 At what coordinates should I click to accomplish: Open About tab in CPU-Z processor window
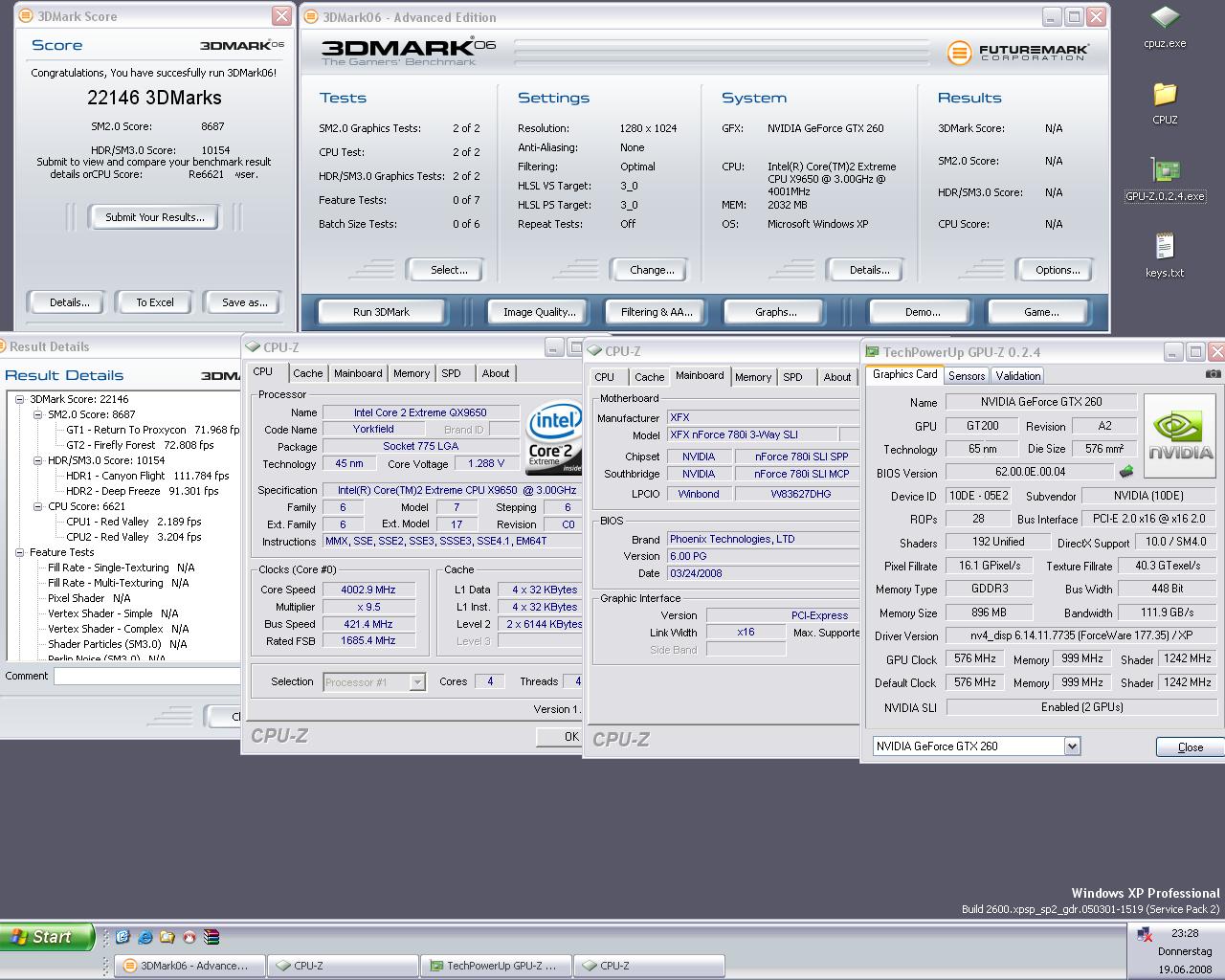496,373
